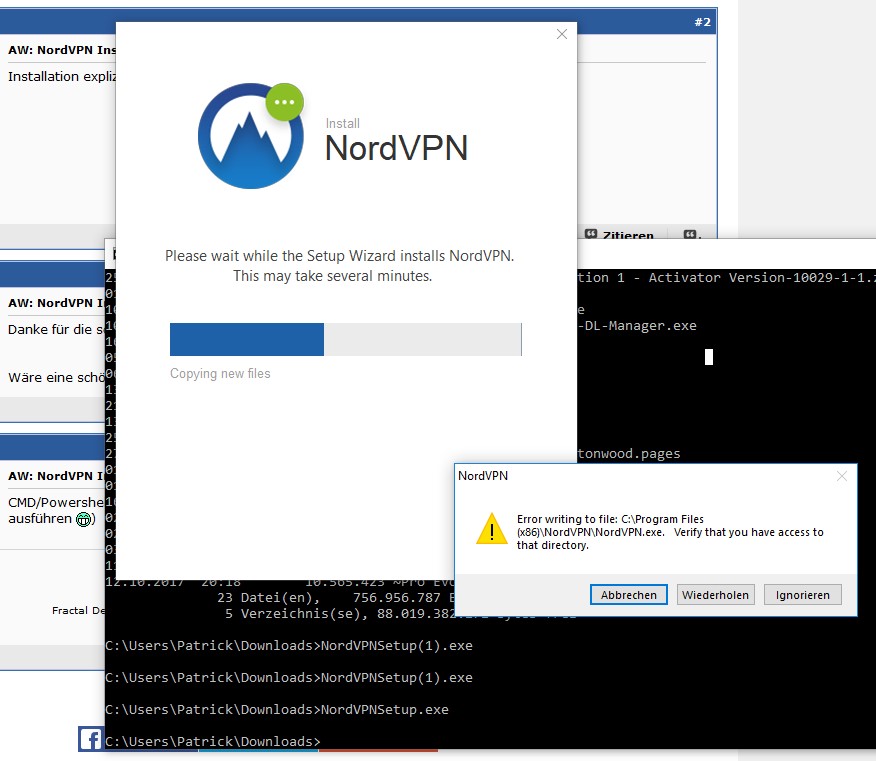
Task: Click the install progress bar
Action: tap(346, 339)
